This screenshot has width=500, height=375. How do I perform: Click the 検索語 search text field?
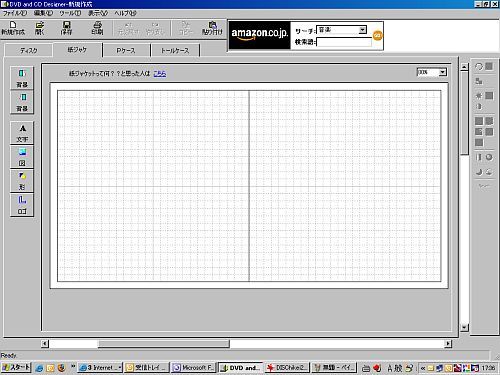click(344, 42)
